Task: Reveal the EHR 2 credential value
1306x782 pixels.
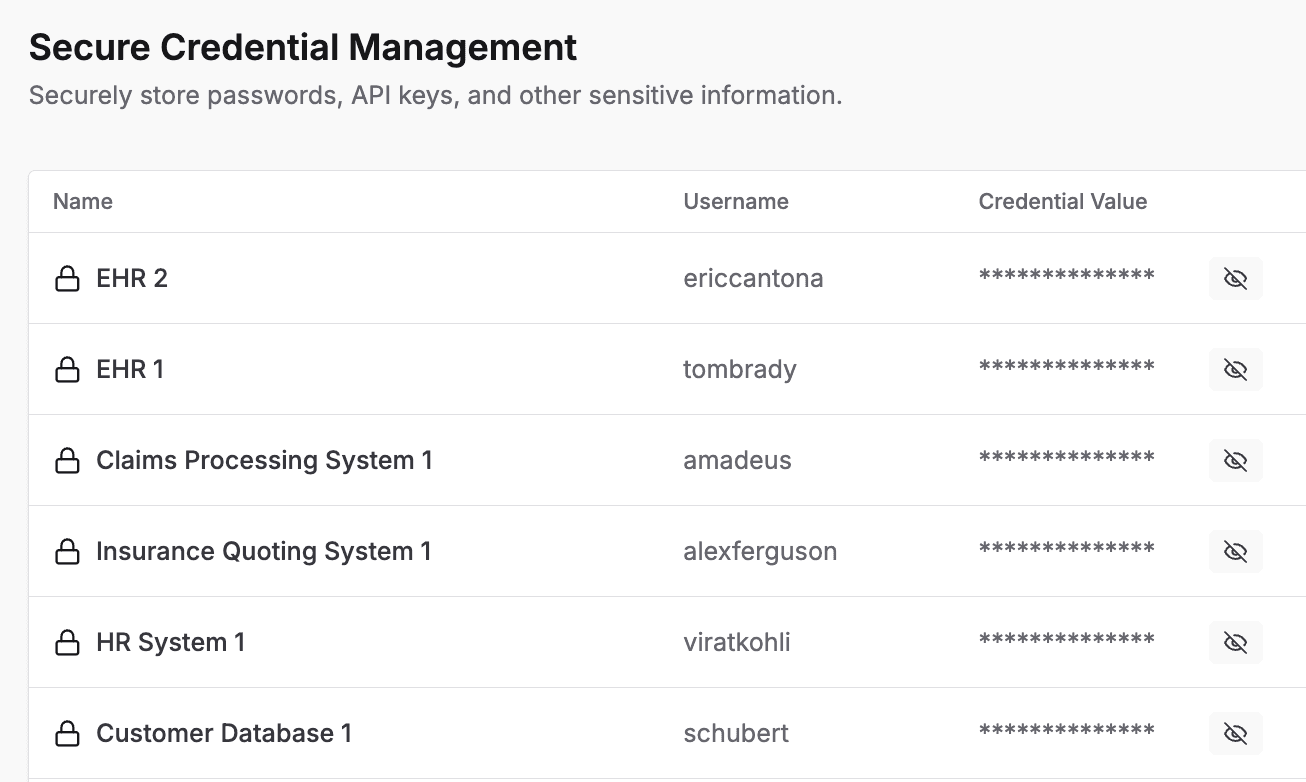Action: coord(1235,279)
